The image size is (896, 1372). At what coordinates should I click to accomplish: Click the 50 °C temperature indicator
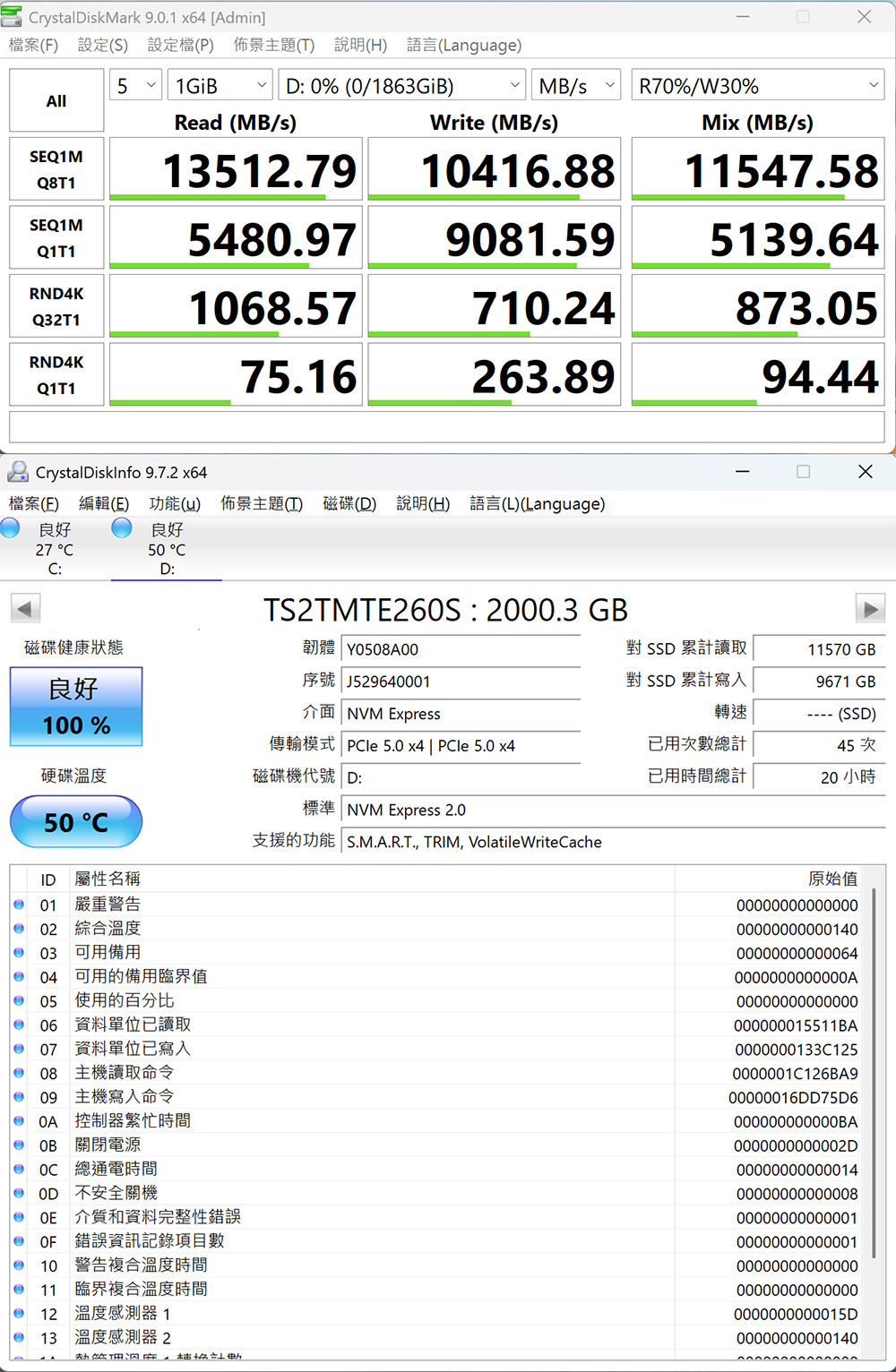point(76,822)
